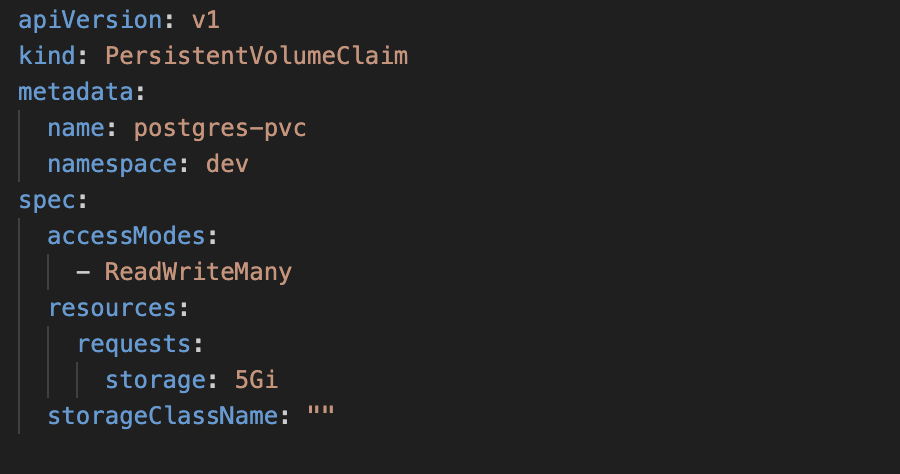This screenshot has width=900, height=474.
Task: Click the 5Gi storage value
Action: (x=257, y=380)
